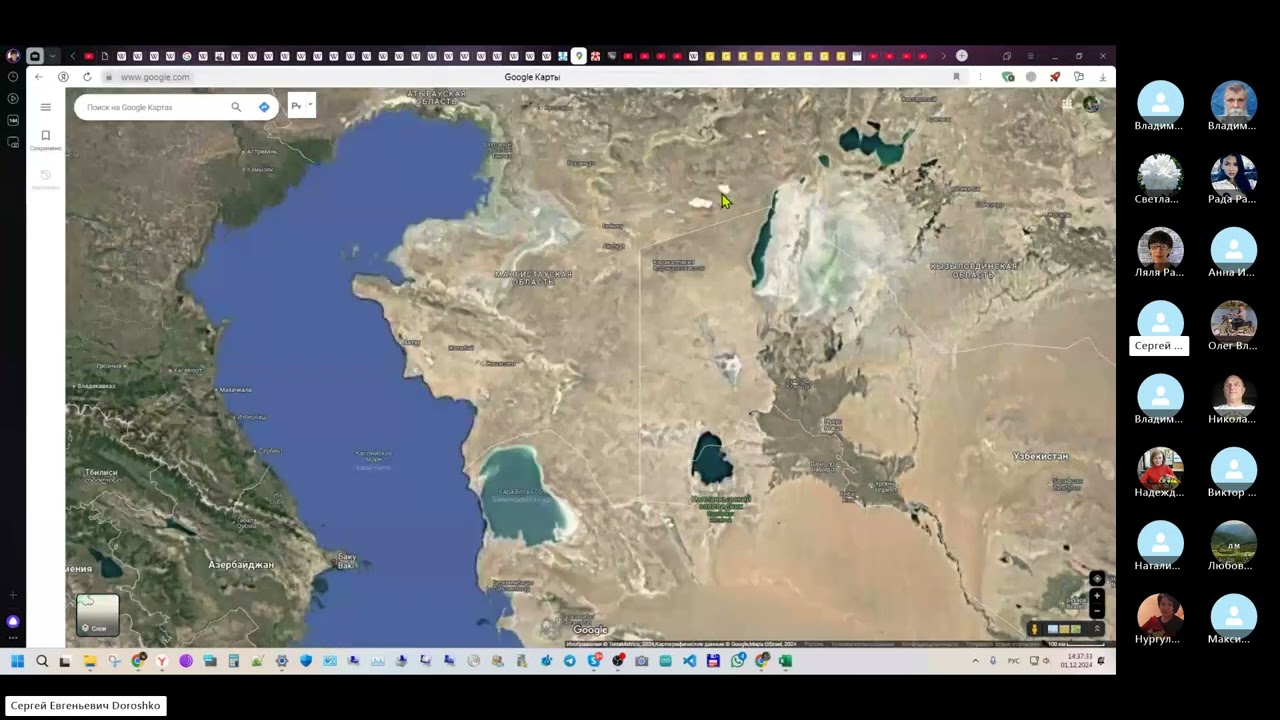Open the downloads arrow icon in browser toolbar
This screenshot has width=1280, height=720.
[1102, 77]
